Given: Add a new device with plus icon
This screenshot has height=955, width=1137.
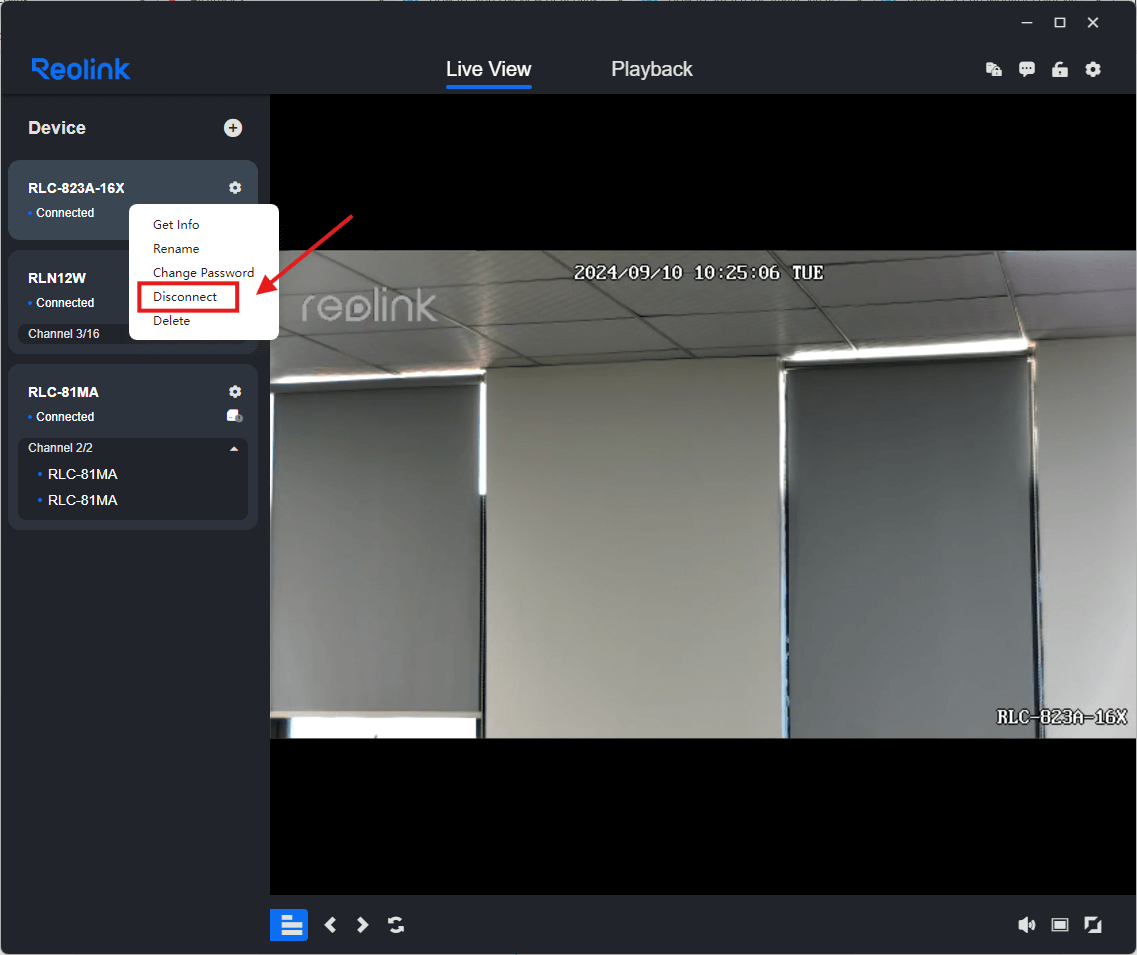Looking at the screenshot, I should pos(233,128).
